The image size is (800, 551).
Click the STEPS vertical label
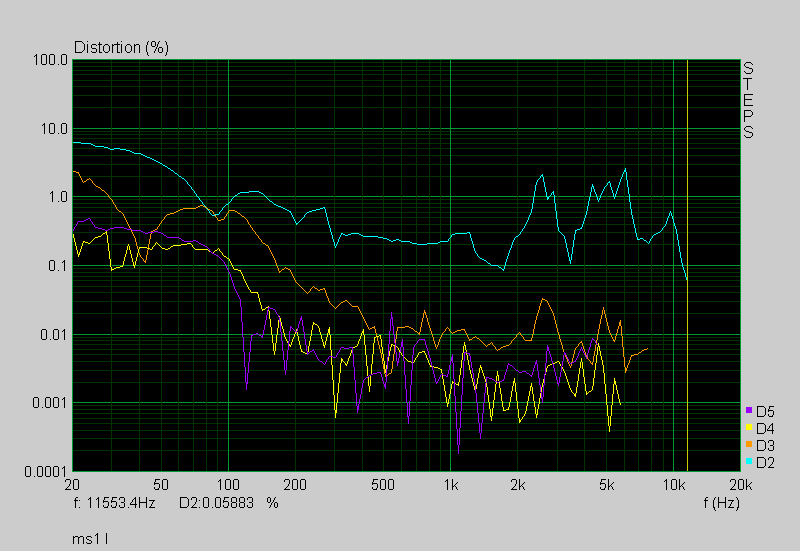pyautogui.click(x=748, y=100)
